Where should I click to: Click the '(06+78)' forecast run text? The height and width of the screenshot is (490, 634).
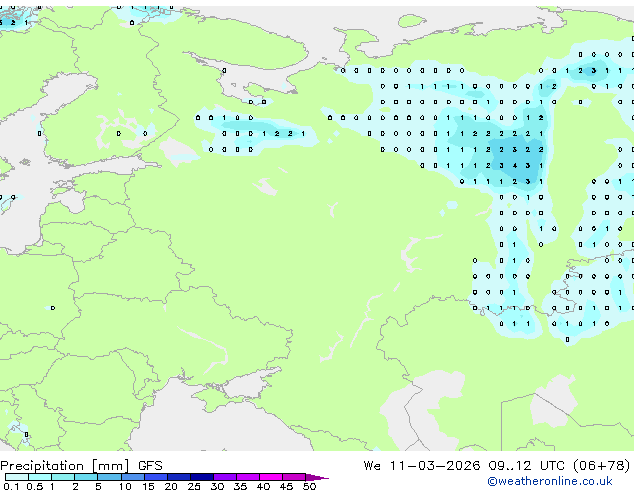pyautogui.click(x=601, y=466)
